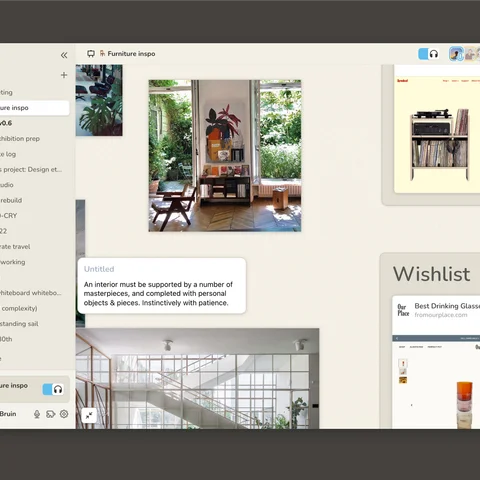This screenshot has height=480, width=480.
Task: Collapse the view with the inward-arrows button
Action: coord(89,415)
